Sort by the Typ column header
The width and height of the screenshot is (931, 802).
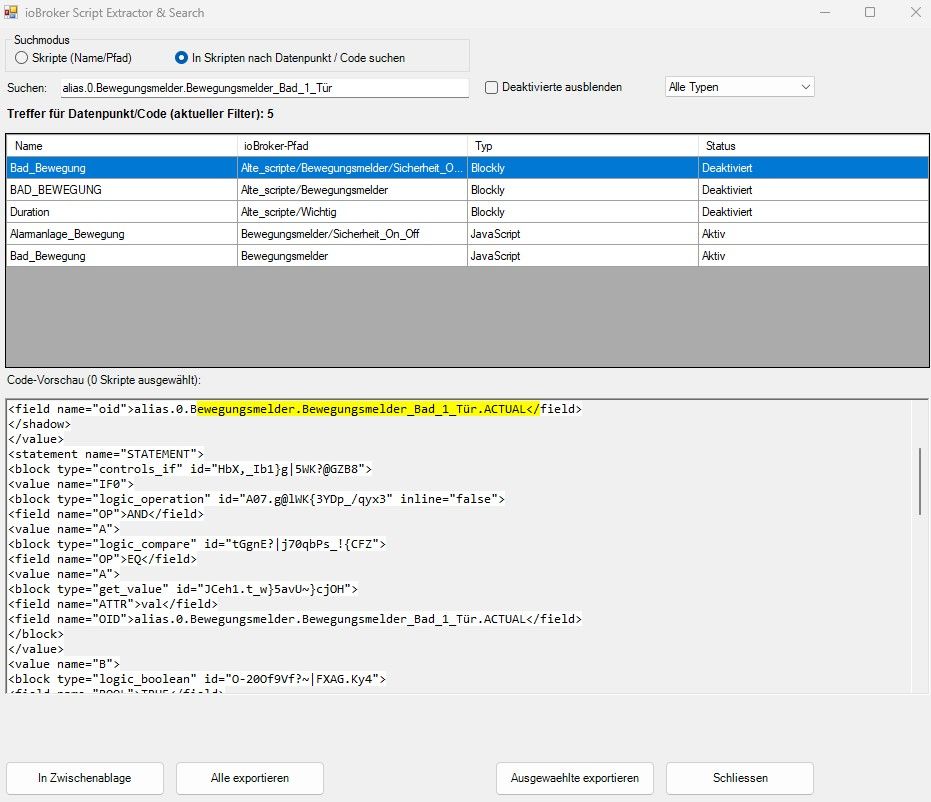[582, 145]
